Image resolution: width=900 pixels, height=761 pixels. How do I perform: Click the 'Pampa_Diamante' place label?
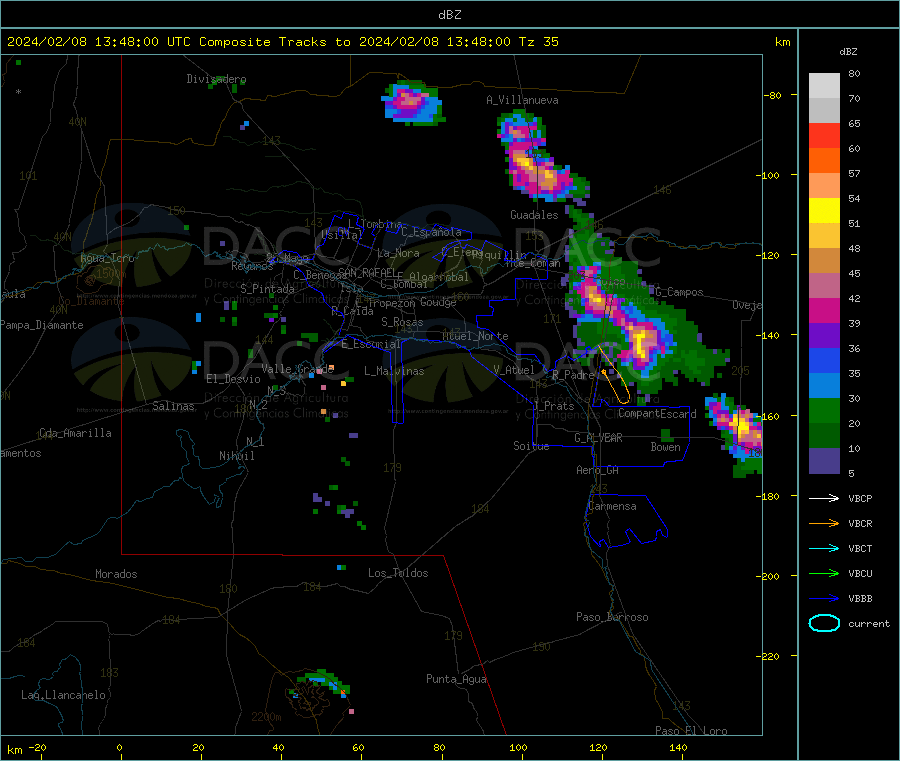click(42, 325)
